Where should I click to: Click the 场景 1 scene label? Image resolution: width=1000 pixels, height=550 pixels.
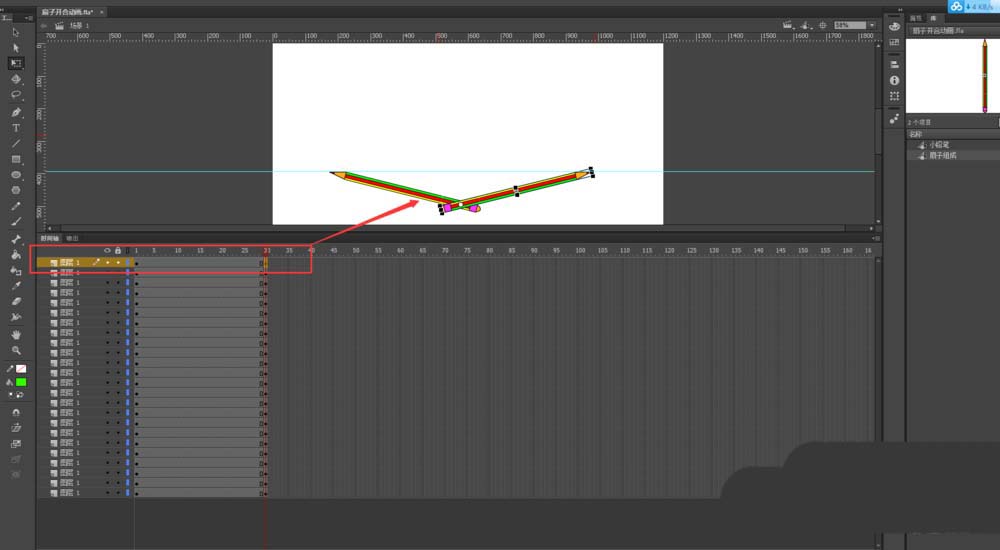[79, 26]
